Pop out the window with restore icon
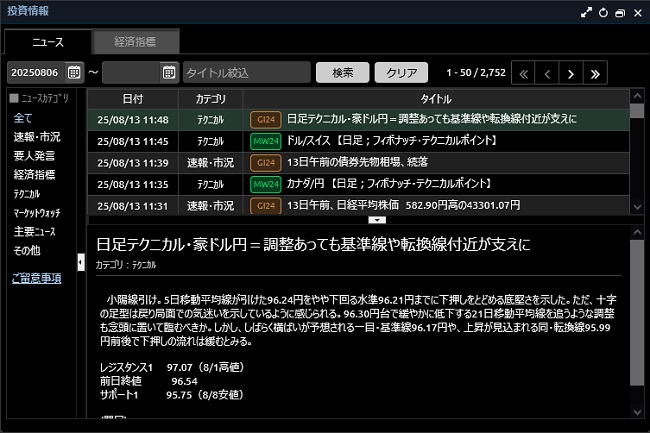Image resolution: width=650 pixels, height=433 pixels. [x=620, y=13]
